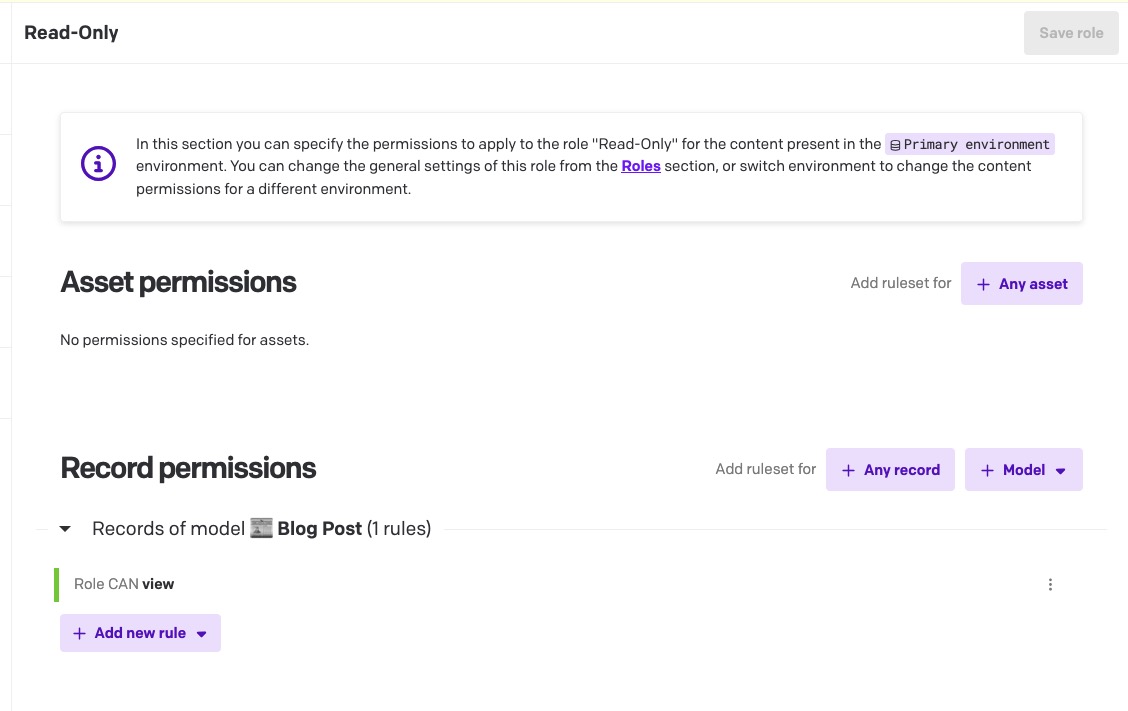This screenshot has width=1128, height=711.
Task: Click the Asset permissions heading
Action: click(x=178, y=282)
